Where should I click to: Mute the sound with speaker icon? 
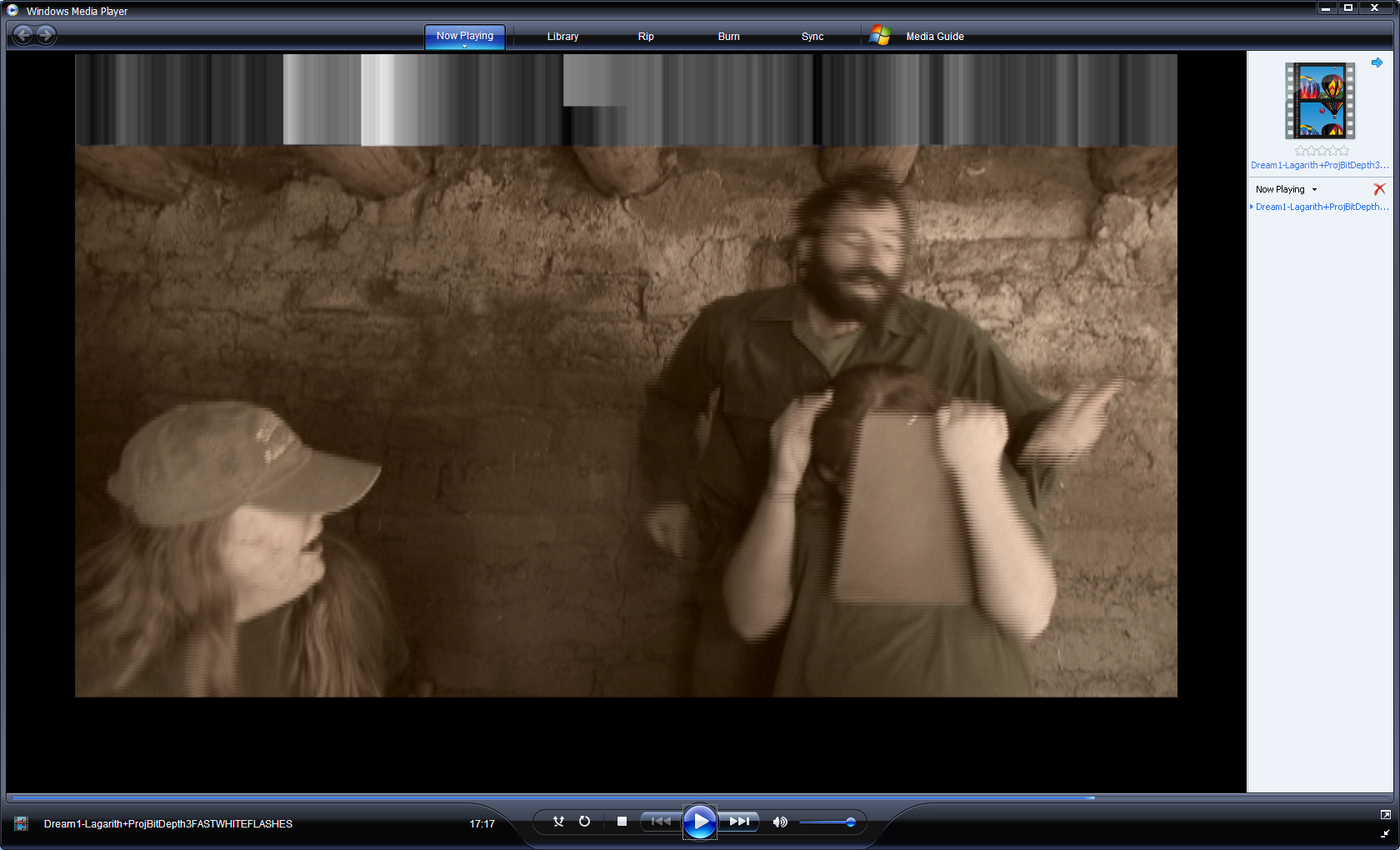(780, 822)
